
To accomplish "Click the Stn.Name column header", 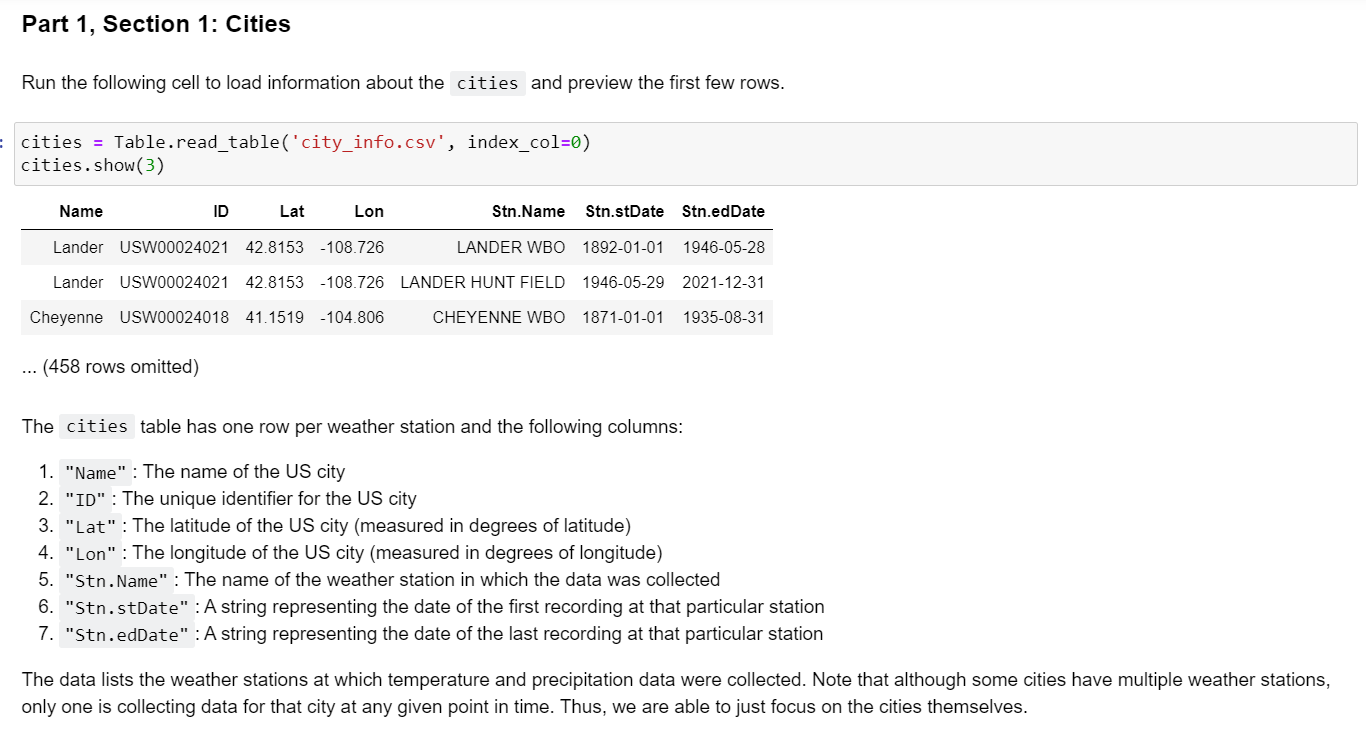I will [x=529, y=211].
